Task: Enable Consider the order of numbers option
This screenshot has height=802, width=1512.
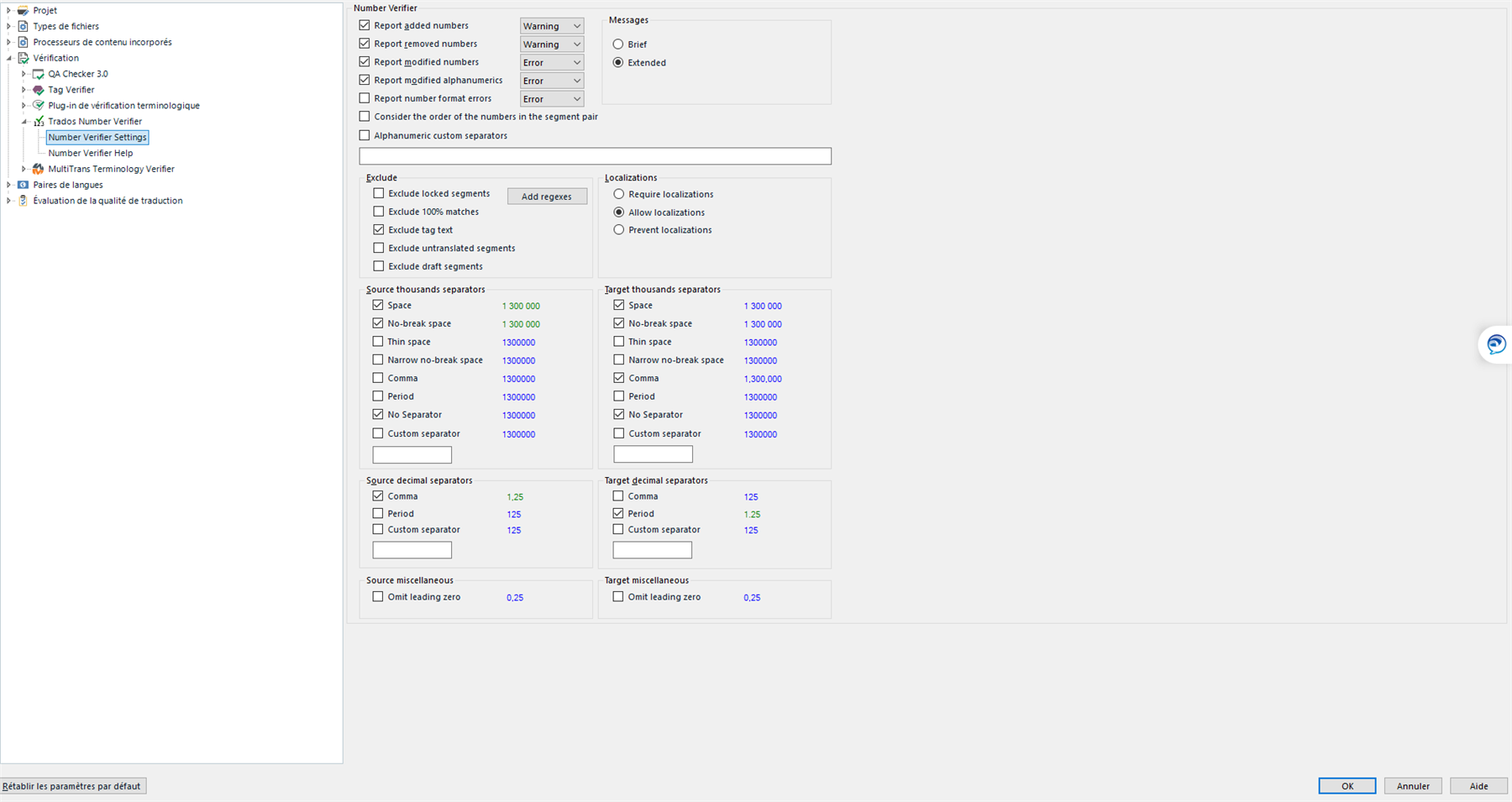Action: pyautogui.click(x=365, y=117)
